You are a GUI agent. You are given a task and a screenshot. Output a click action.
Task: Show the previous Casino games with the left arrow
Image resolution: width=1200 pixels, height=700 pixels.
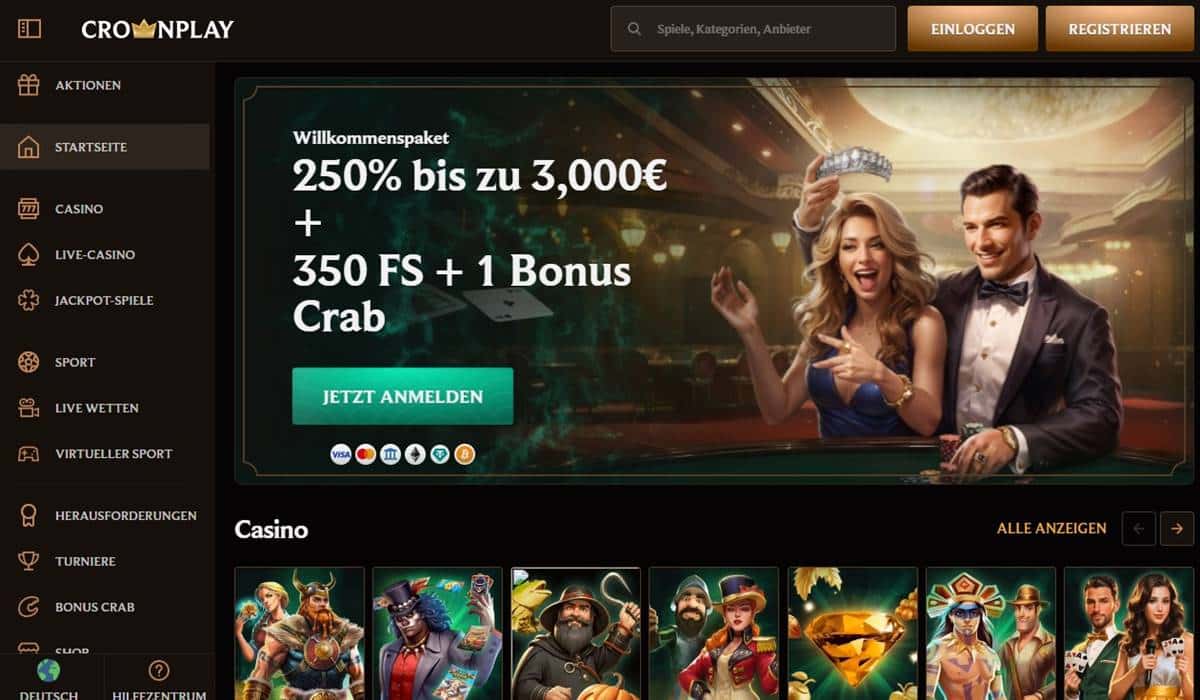click(x=1139, y=528)
